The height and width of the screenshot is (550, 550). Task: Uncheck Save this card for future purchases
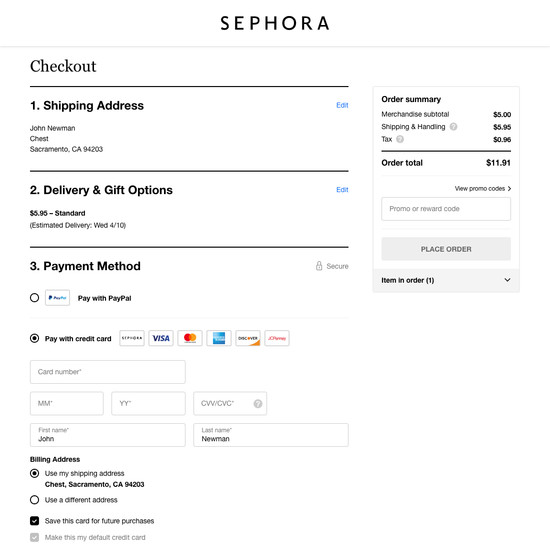pyautogui.click(x=34, y=521)
